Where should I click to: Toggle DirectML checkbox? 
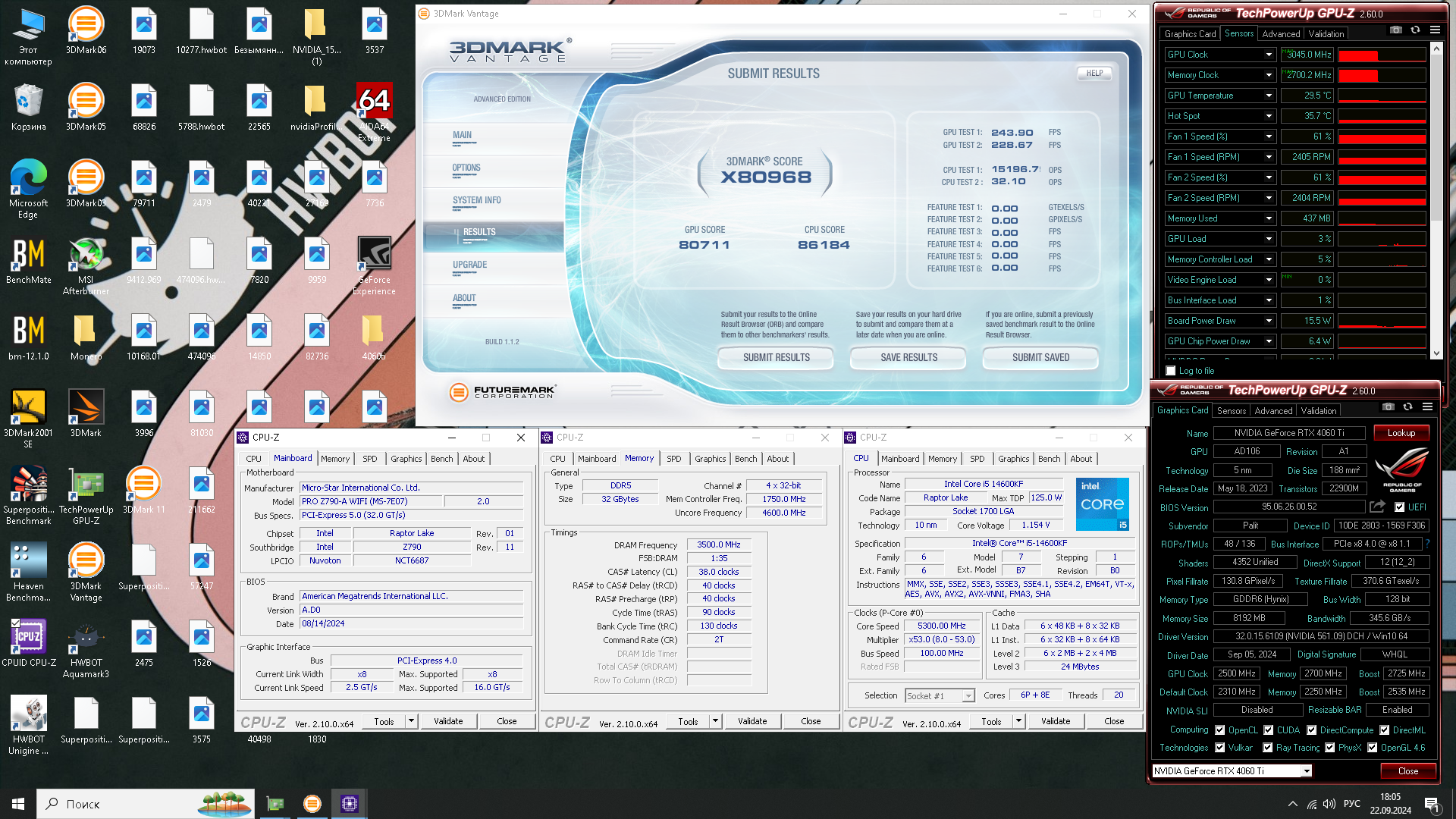tap(1384, 730)
